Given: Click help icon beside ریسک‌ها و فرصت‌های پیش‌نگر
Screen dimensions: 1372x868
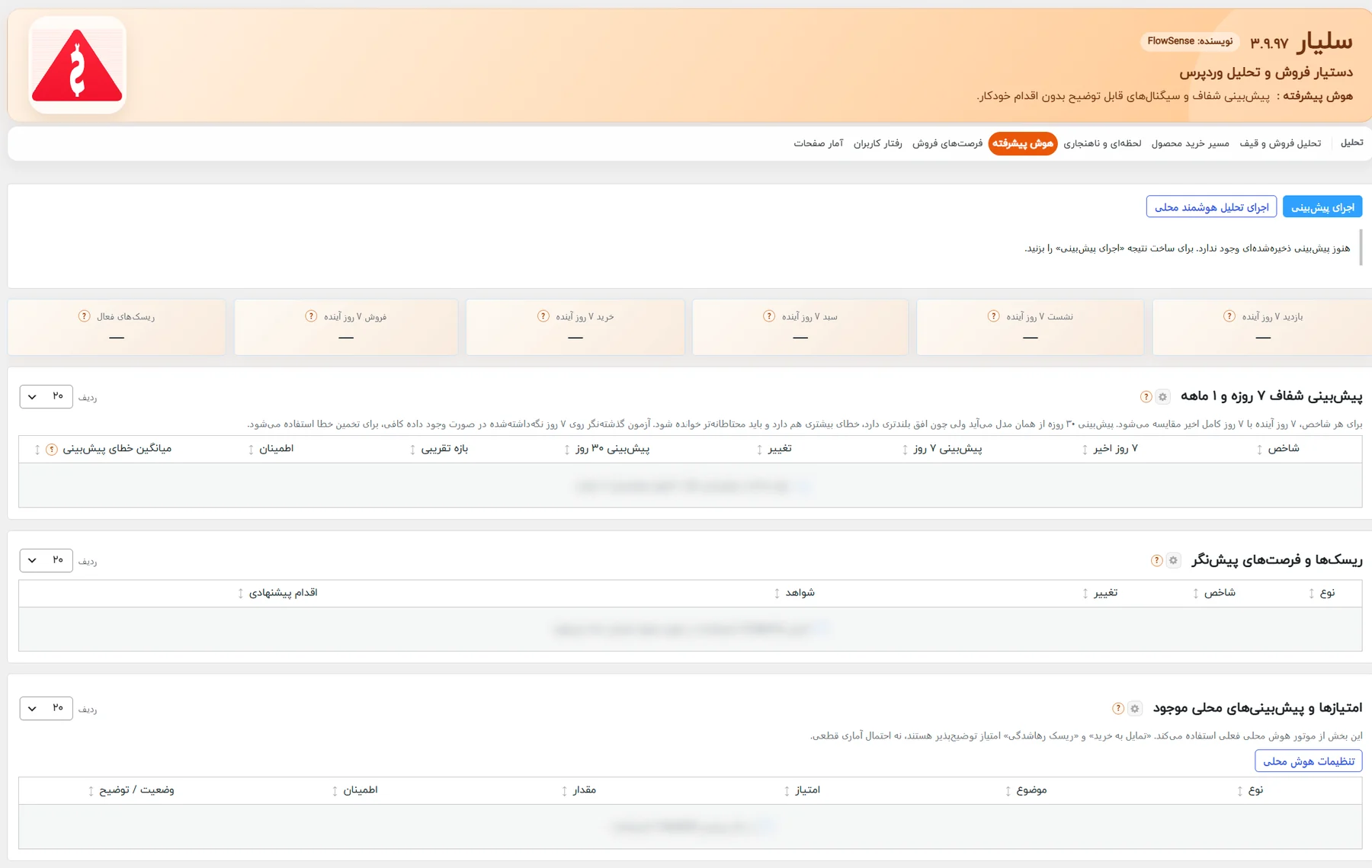Looking at the screenshot, I should coord(1156,560).
